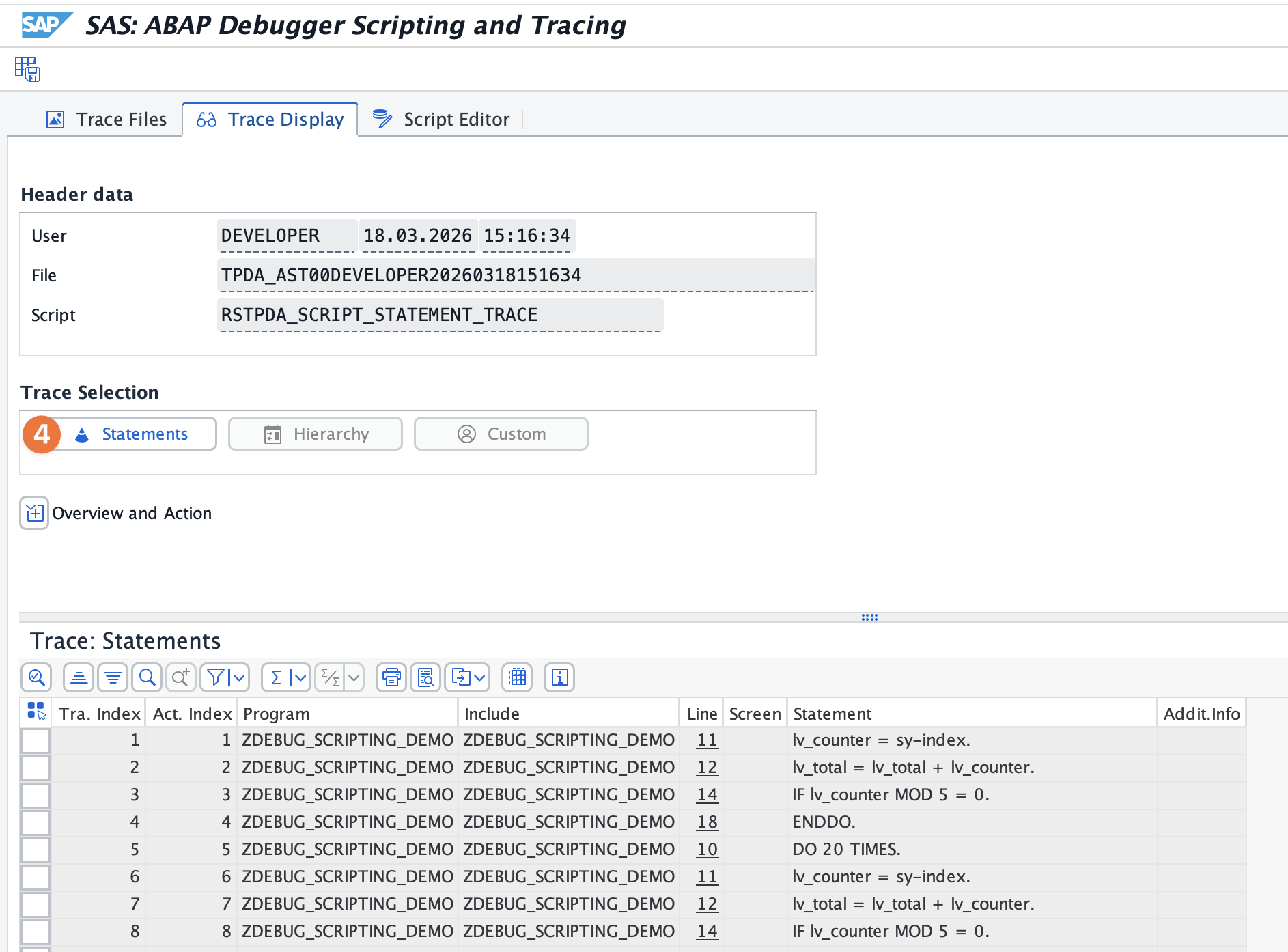Select the row with Tra. Index 5
The width and height of the screenshot is (1288, 952).
click(36, 850)
